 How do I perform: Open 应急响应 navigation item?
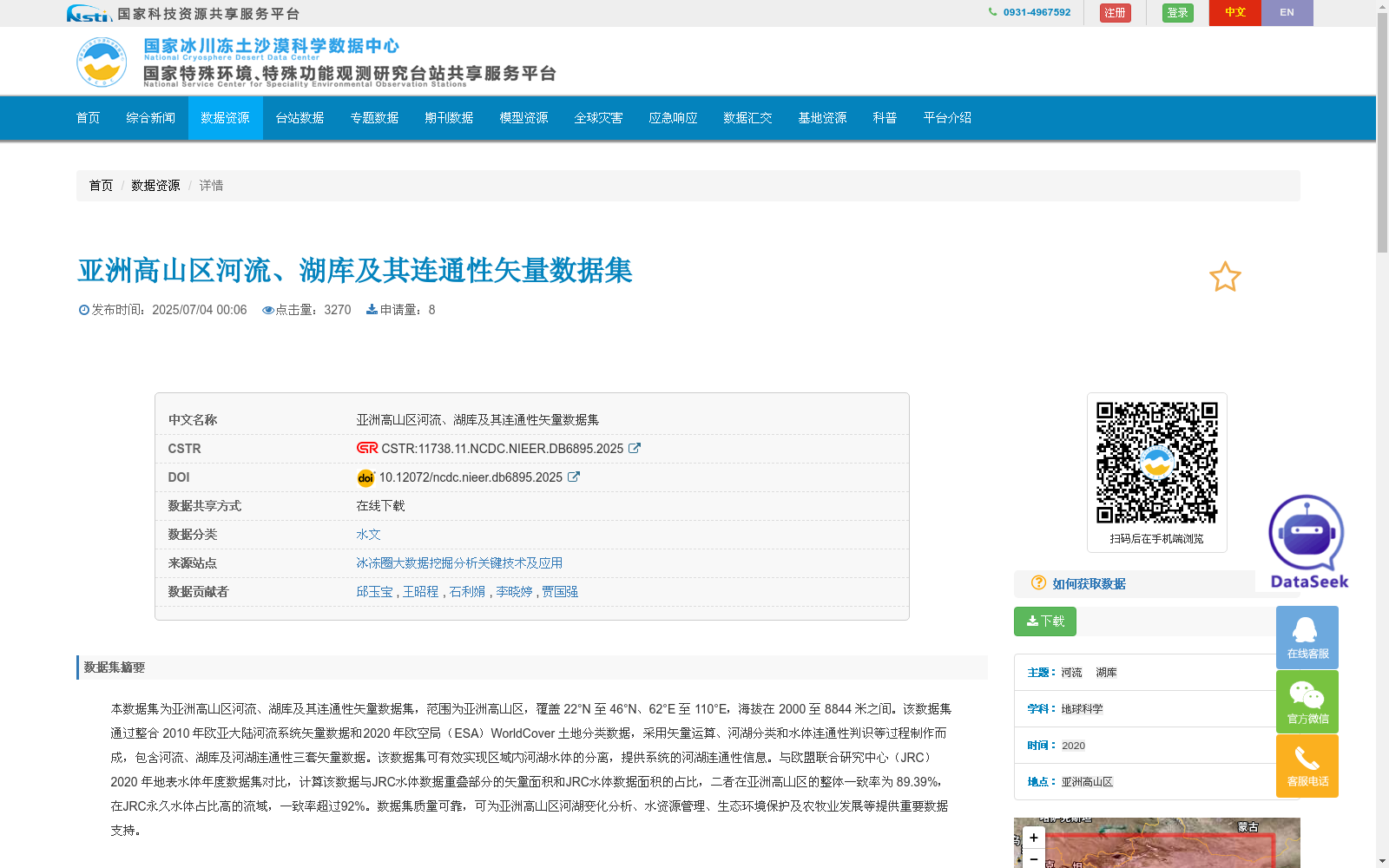(673, 118)
